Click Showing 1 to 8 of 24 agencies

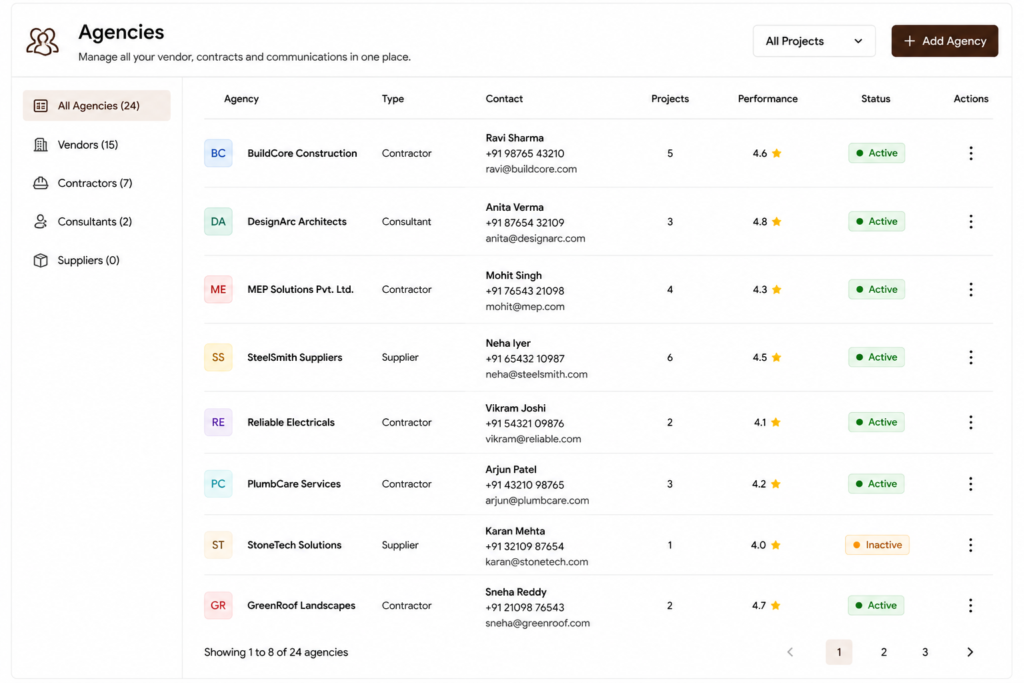[276, 652]
